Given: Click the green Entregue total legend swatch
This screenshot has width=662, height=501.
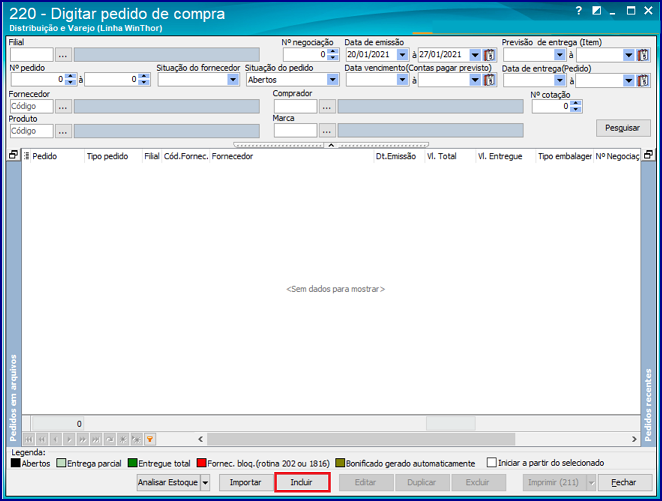Looking at the screenshot, I should [x=133, y=463].
